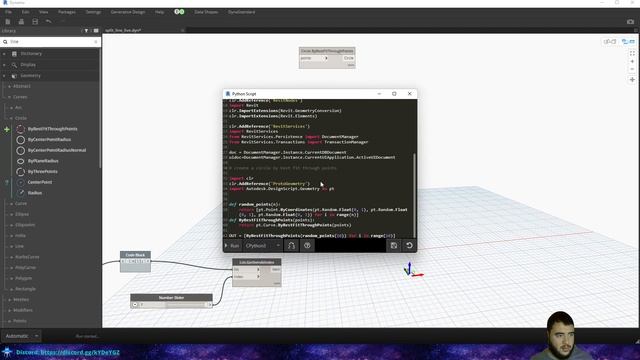The image size is (640, 360).
Task: Open the Generative Design menu
Action: pos(128,12)
